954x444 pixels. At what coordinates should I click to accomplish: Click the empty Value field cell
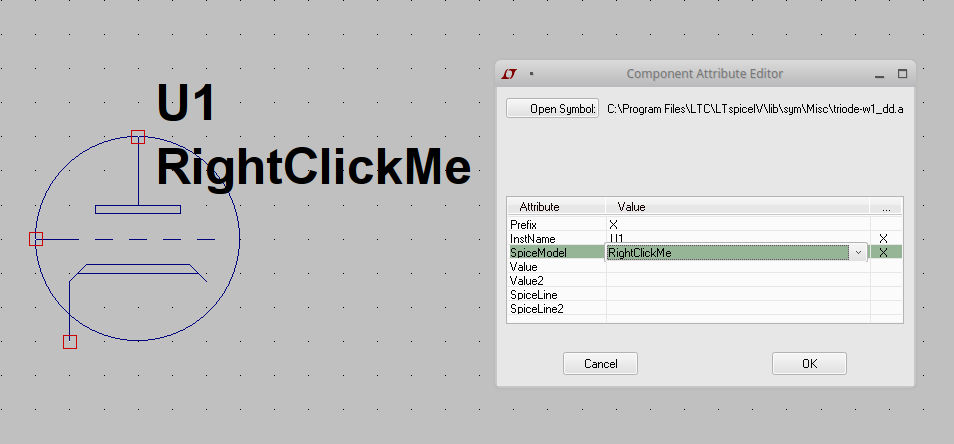pos(738,266)
